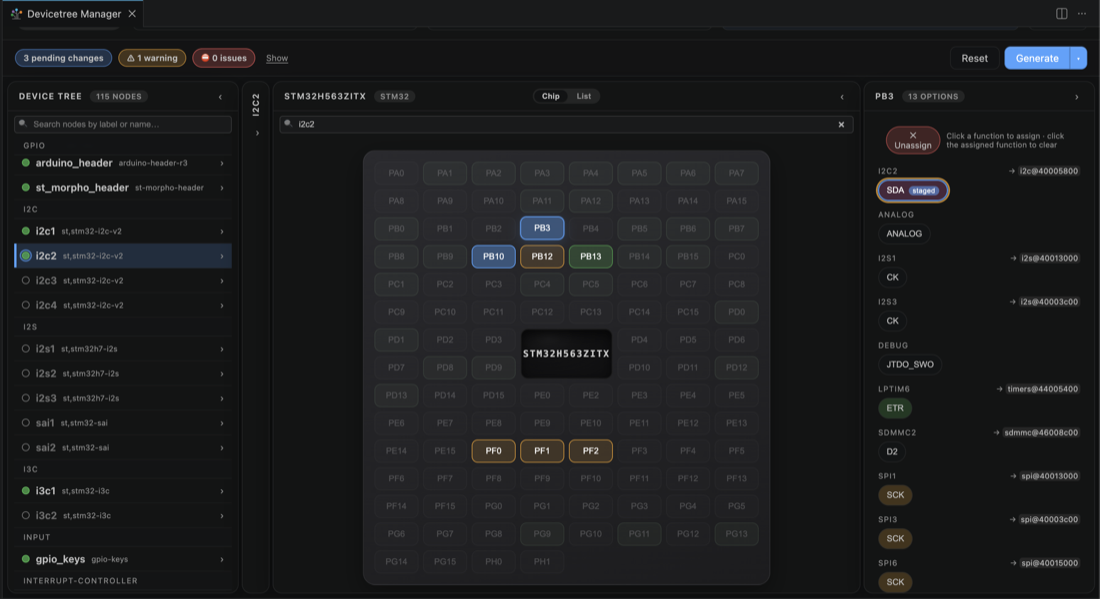Toggle the i2c4 status circle

(x=26, y=305)
